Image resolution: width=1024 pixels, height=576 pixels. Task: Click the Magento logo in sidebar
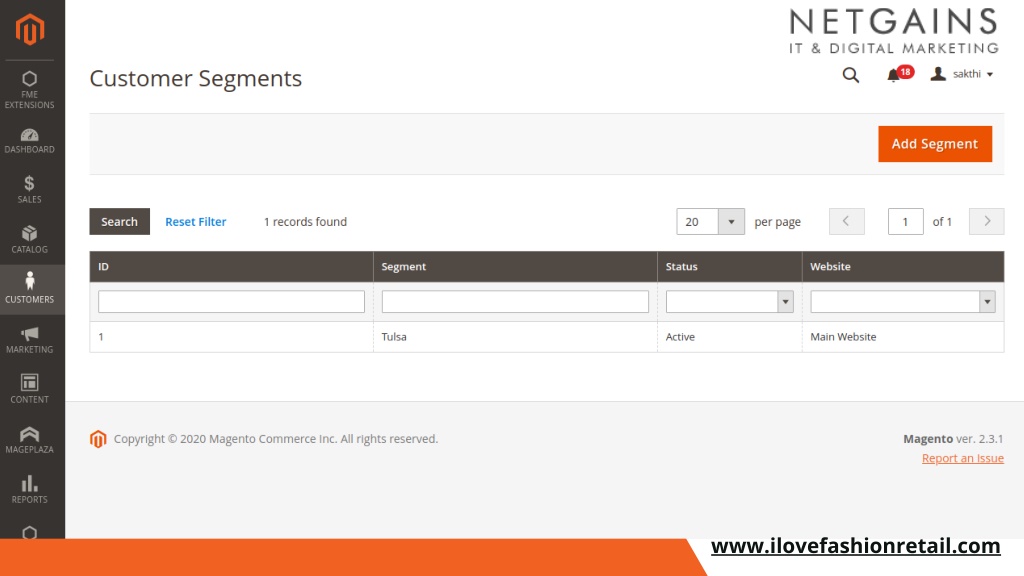click(x=30, y=29)
